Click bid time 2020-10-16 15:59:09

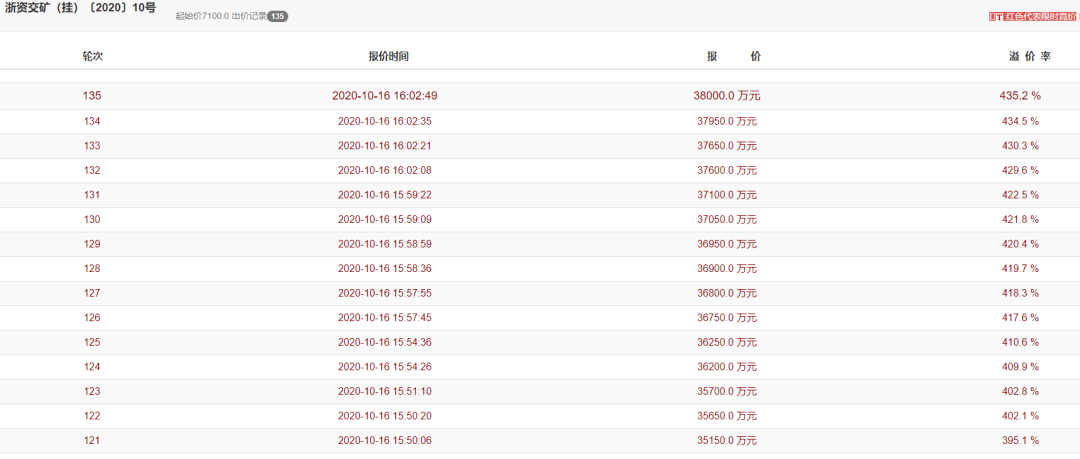[x=385, y=219]
